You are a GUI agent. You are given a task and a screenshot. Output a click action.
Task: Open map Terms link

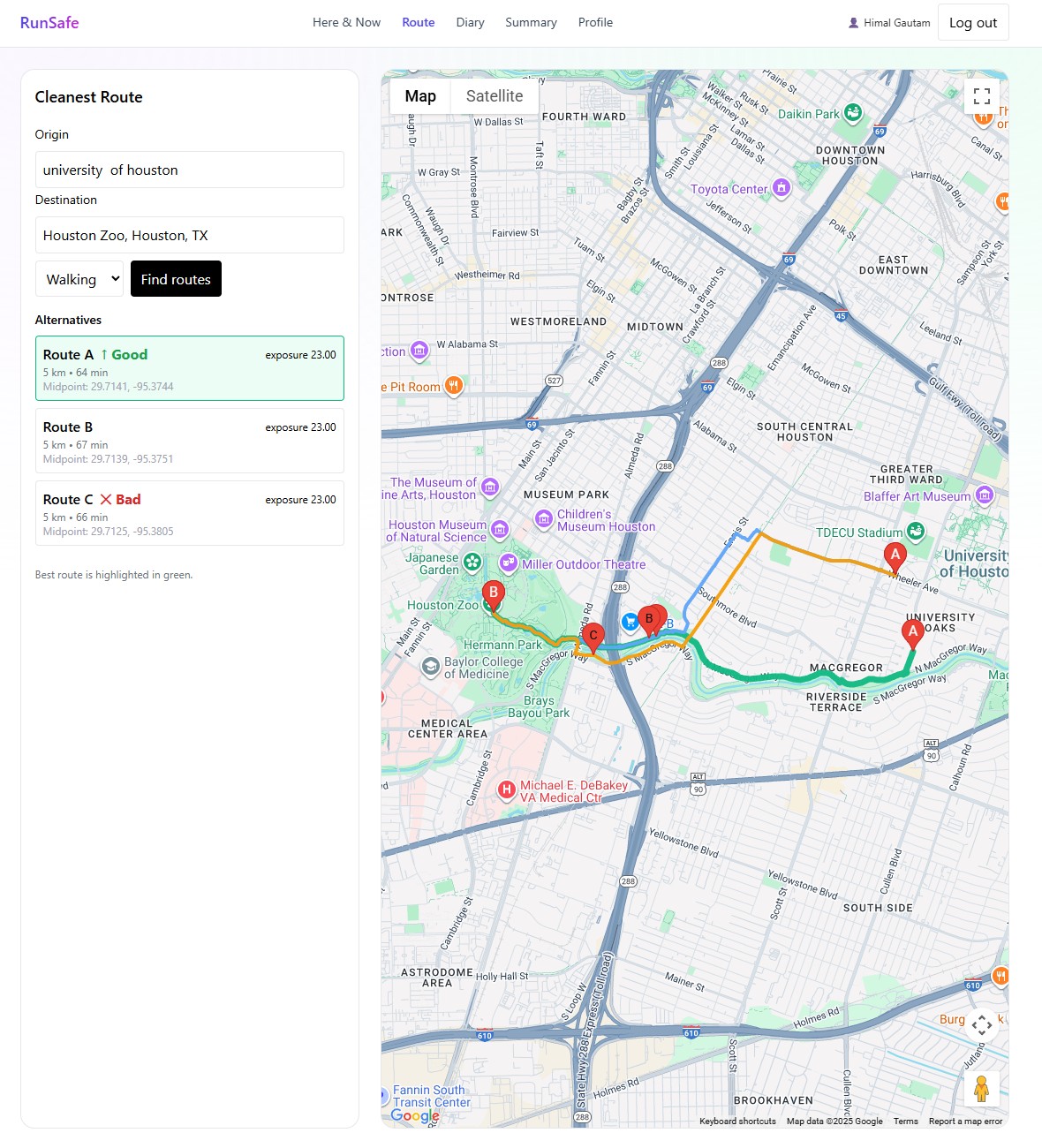pos(905,1121)
